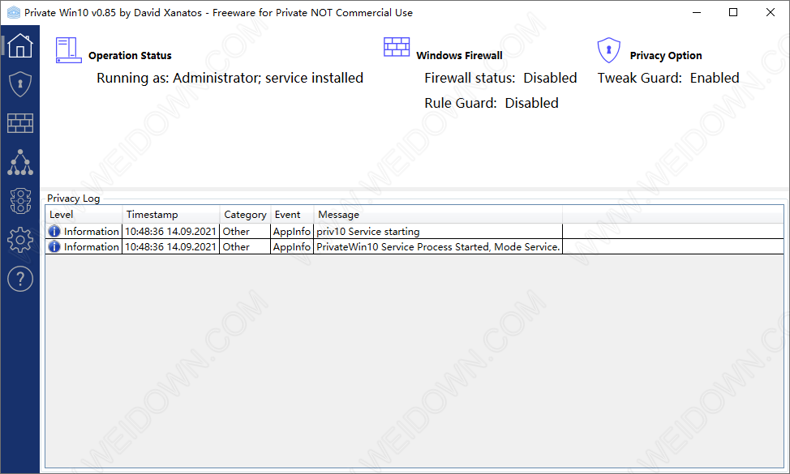790x474 pixels.
Task: Open the traffic light sidebar page
Action: 20,201
